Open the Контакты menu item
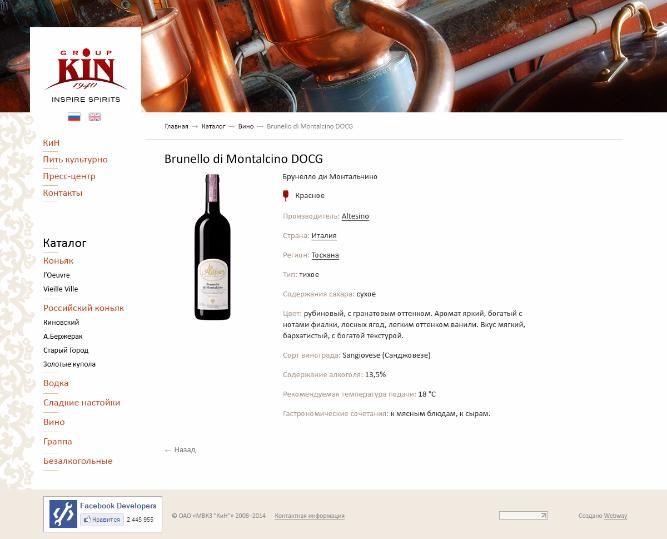 point(63,193)
